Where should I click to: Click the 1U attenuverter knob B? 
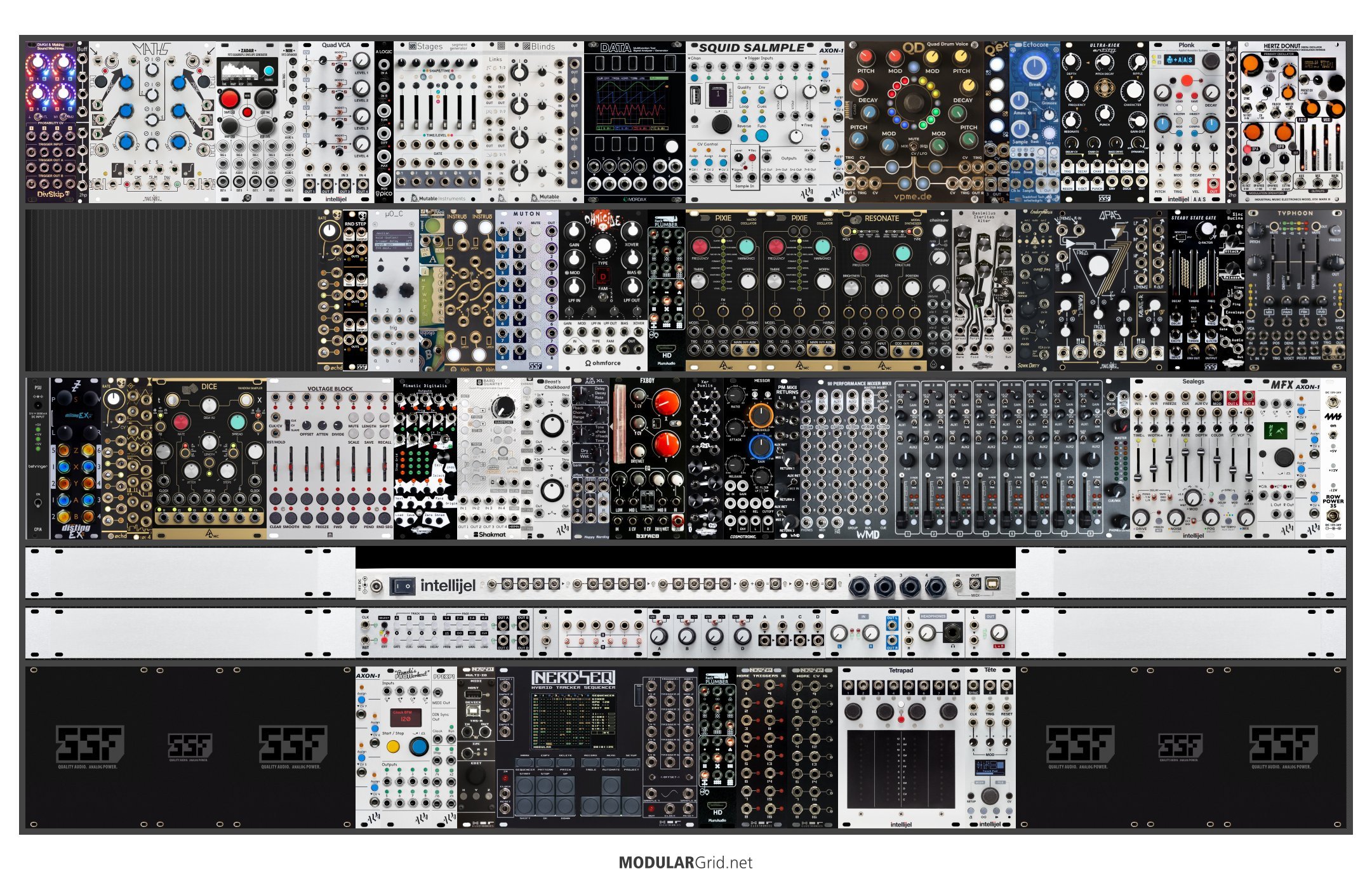pos(686,635)
